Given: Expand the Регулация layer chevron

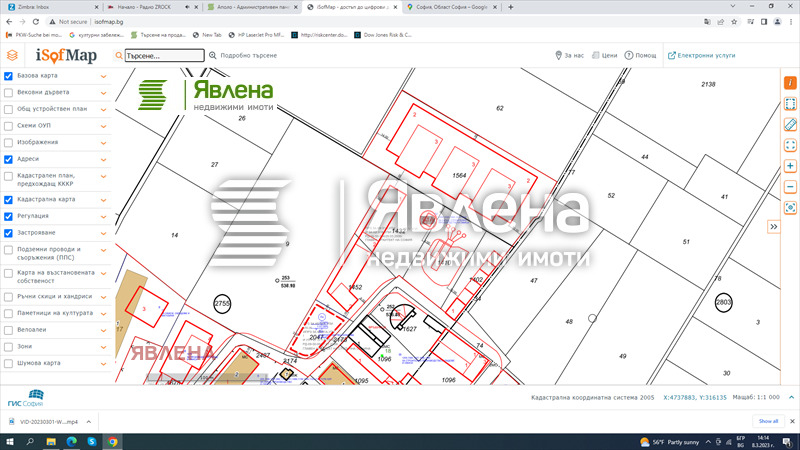Looking at the screenshot, I should pos(103,216).
